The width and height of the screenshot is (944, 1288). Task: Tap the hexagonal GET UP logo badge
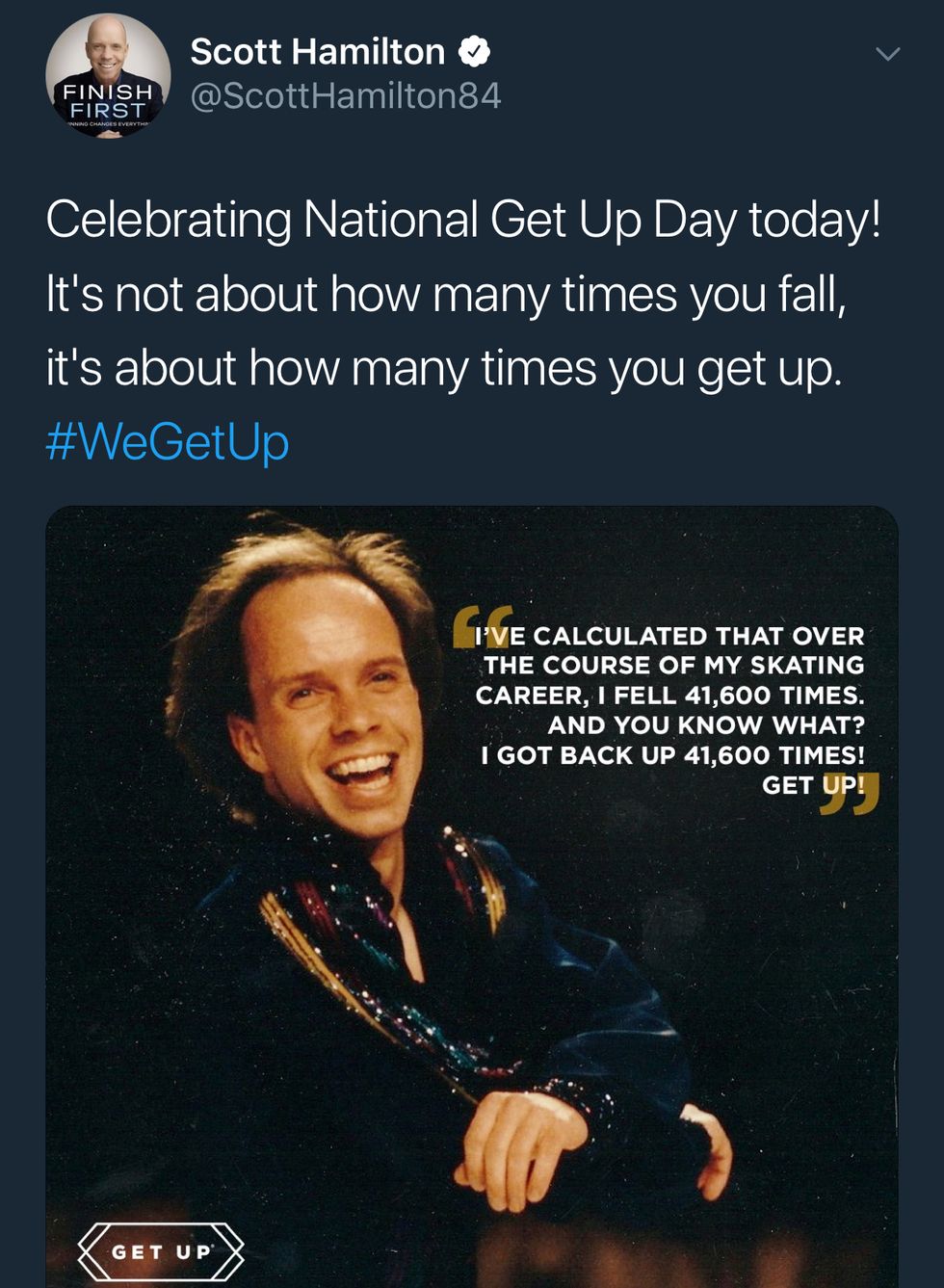pos(160,1251)
